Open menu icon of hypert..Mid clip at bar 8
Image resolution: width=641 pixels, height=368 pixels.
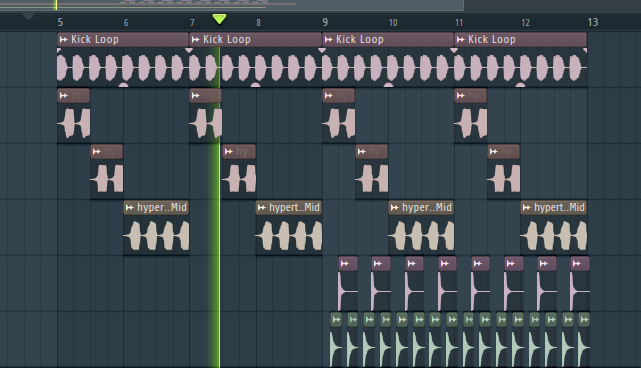click(262, 208)
